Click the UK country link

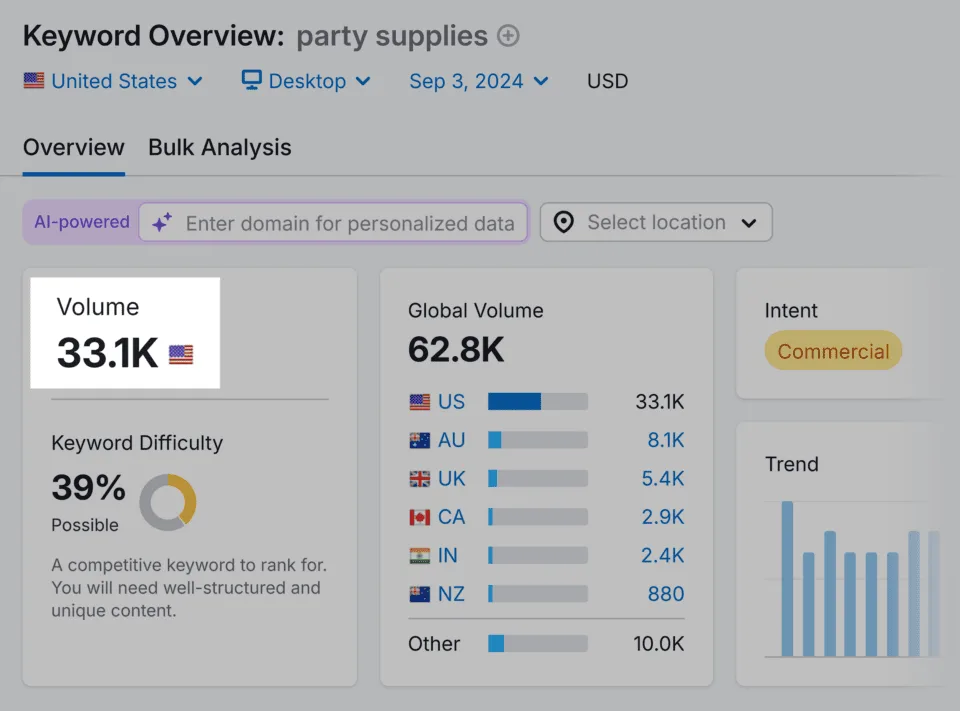click(451, 478)
